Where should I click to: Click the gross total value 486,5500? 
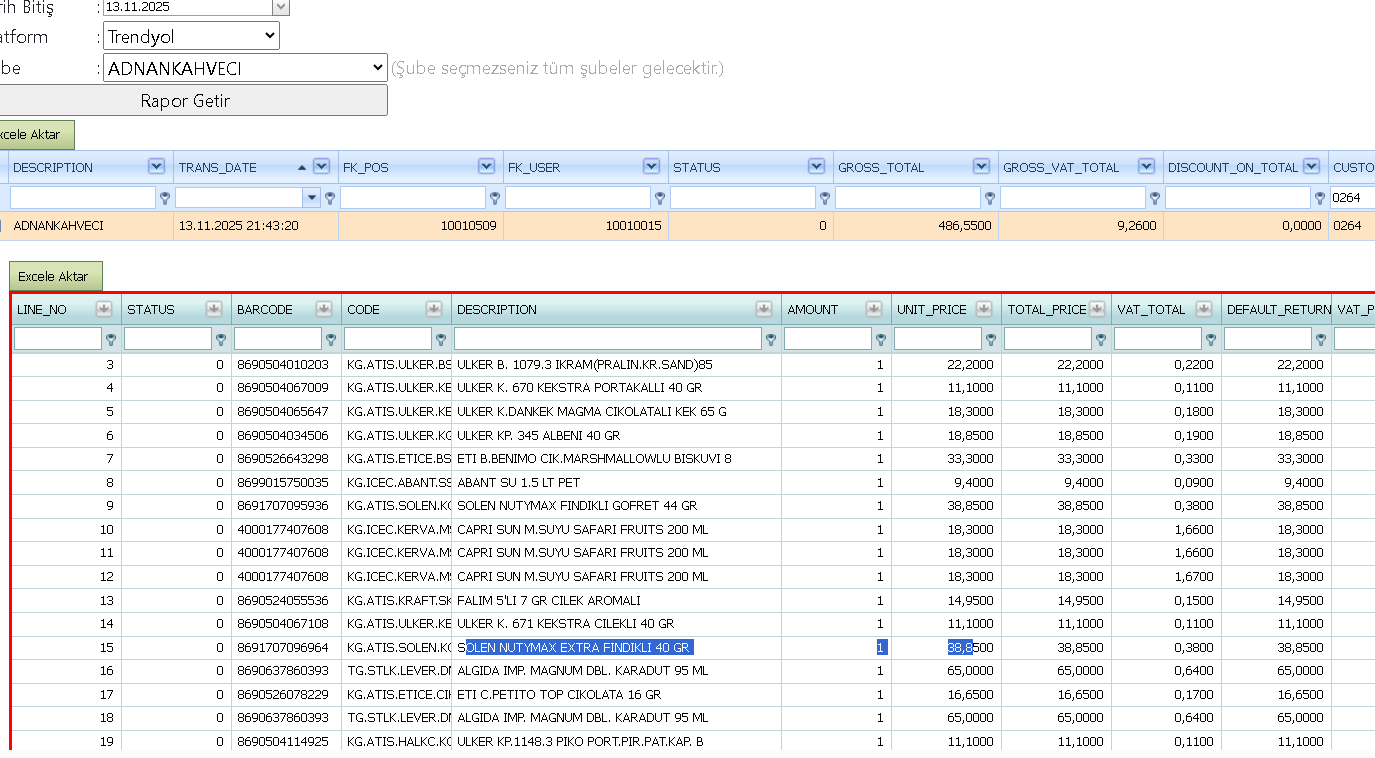[964, 226]
